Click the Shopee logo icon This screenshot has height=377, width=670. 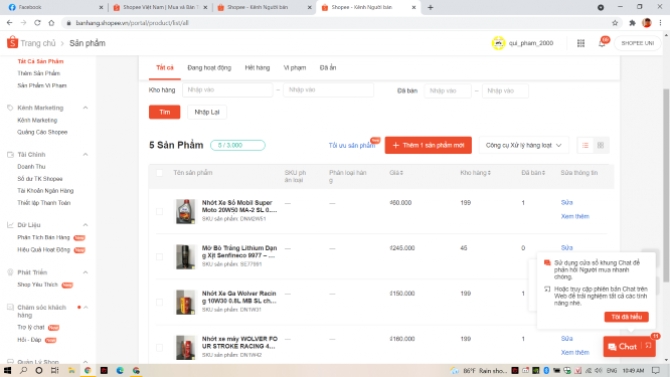(12, 42)
